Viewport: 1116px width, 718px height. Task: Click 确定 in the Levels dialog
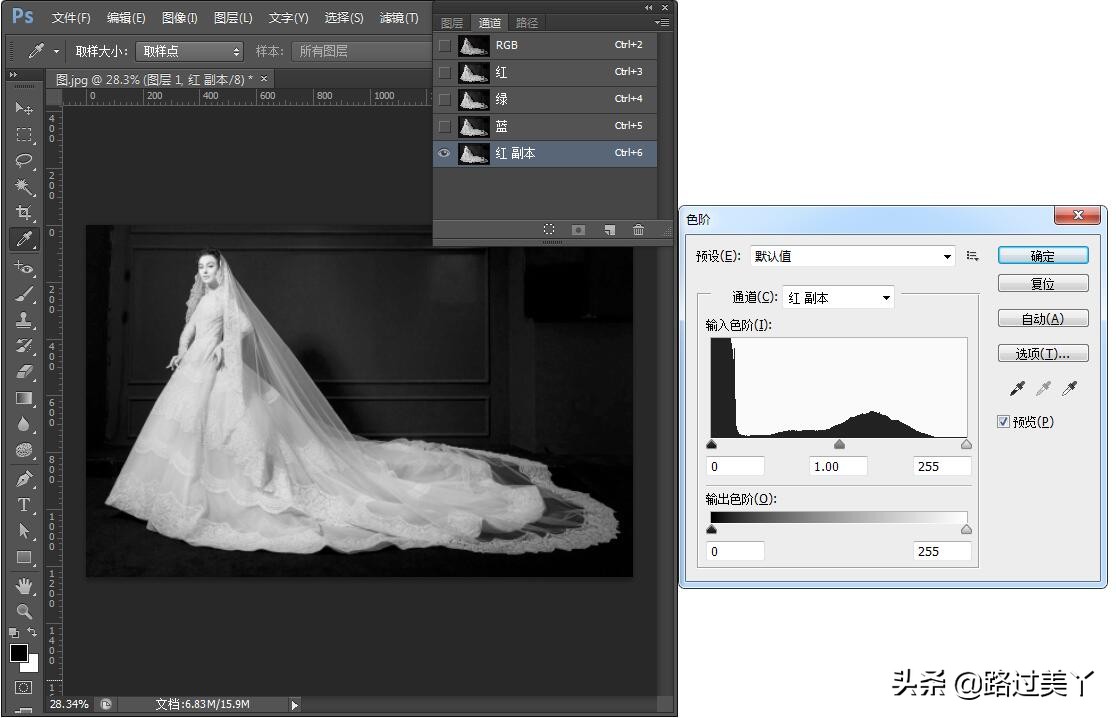pos(1043,255)
